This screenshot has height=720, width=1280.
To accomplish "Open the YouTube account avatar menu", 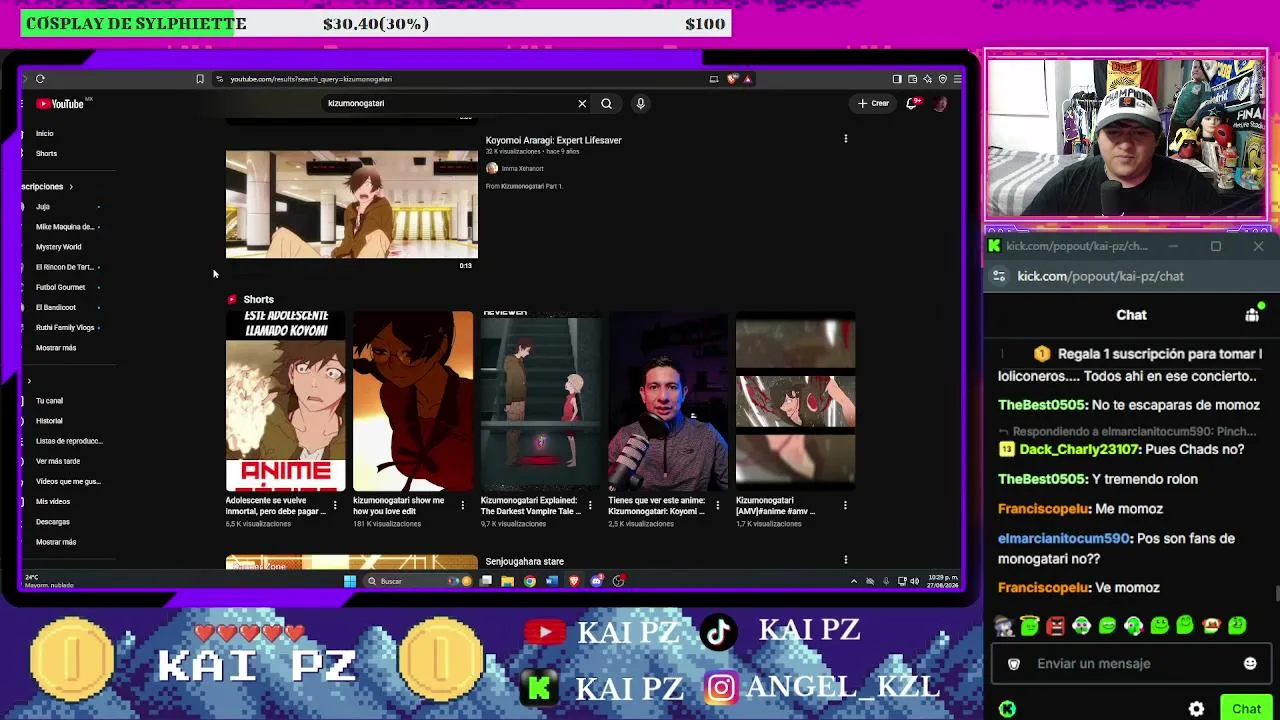I will [940, 103].
